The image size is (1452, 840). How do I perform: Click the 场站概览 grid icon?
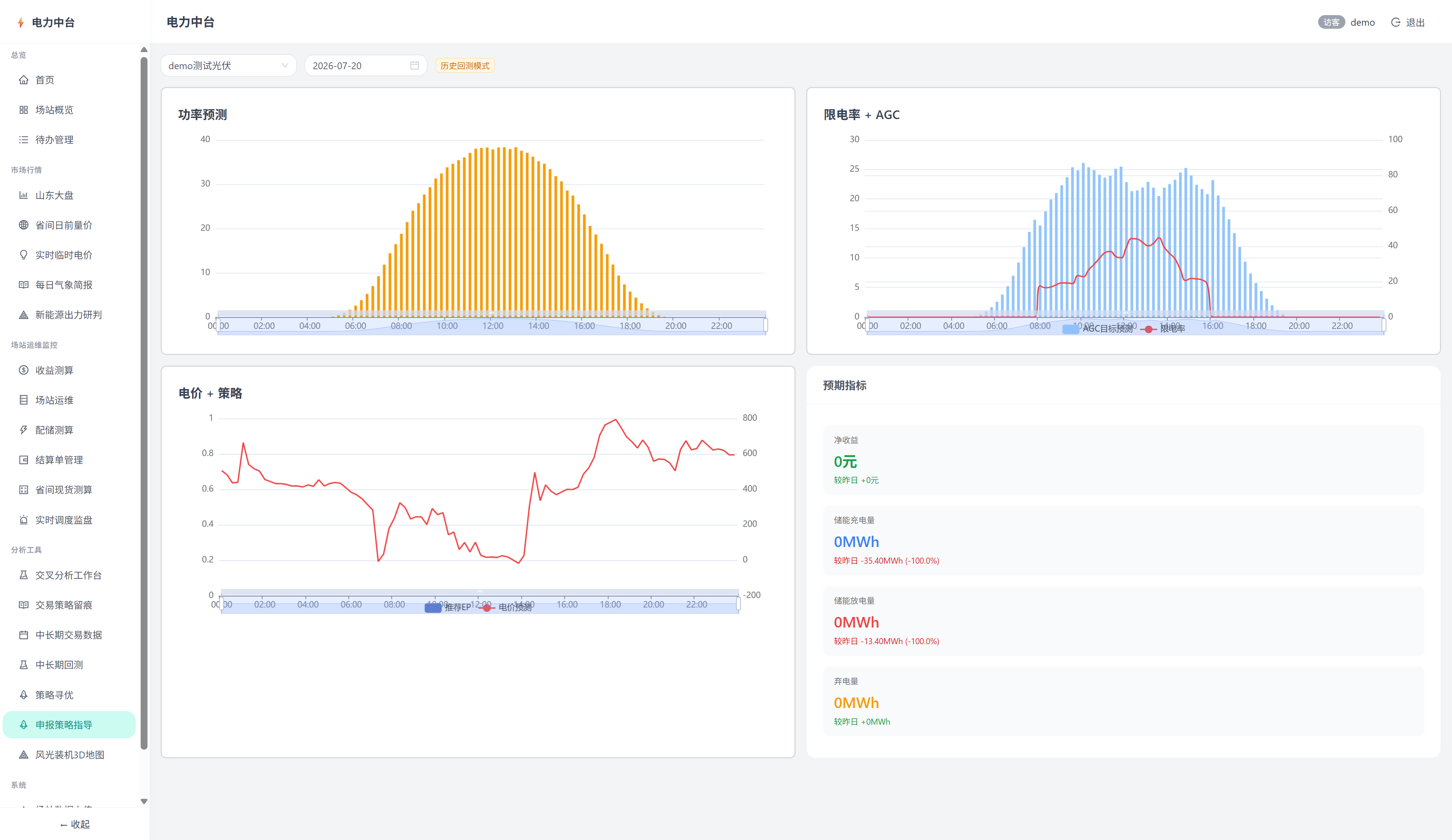[x=23, y=110]
